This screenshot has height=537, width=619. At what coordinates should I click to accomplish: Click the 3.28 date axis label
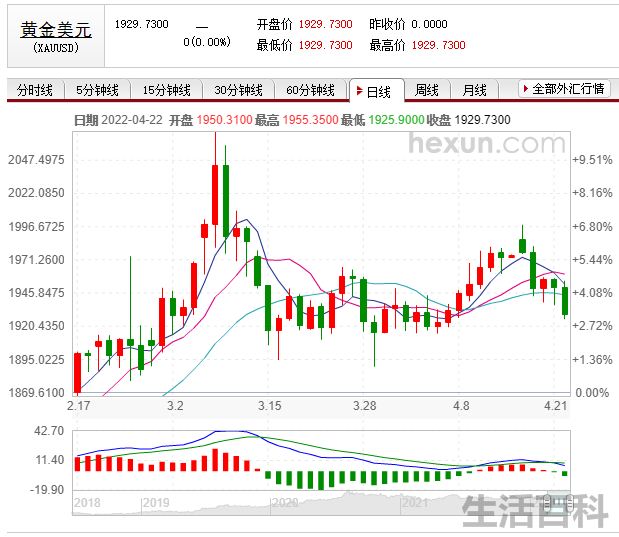(365, 406)
